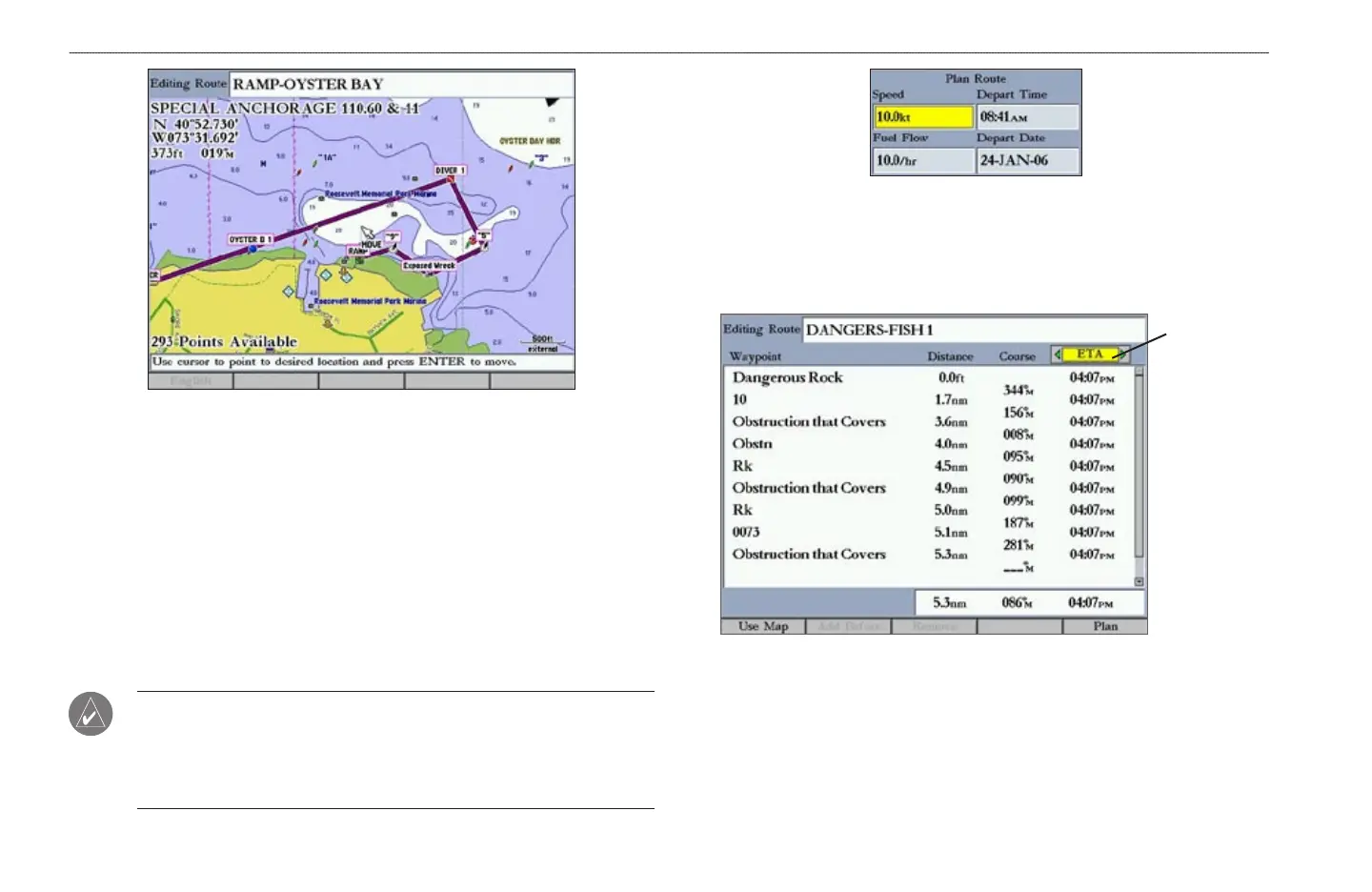Pick the Exposed Wreck waypoint label

tap(429, 266)
